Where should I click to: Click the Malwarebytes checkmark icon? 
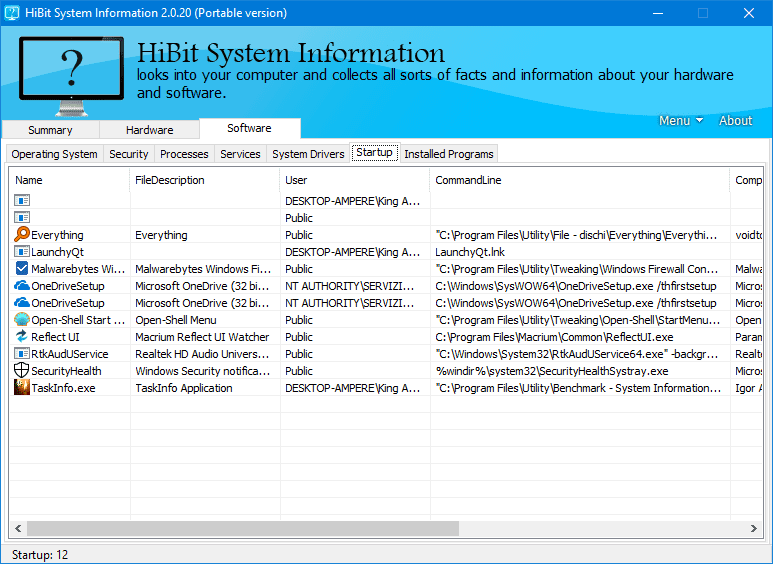(x=22, y=269)
